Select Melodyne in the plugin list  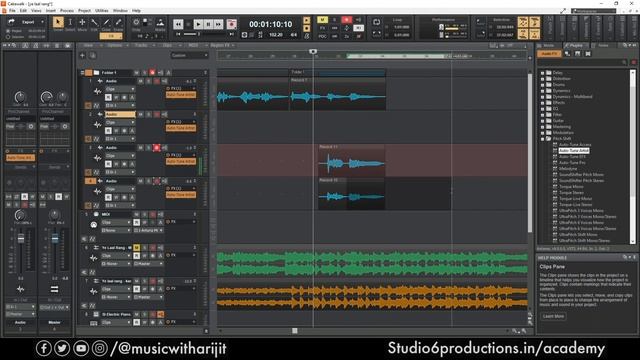[x=568, y=169]
